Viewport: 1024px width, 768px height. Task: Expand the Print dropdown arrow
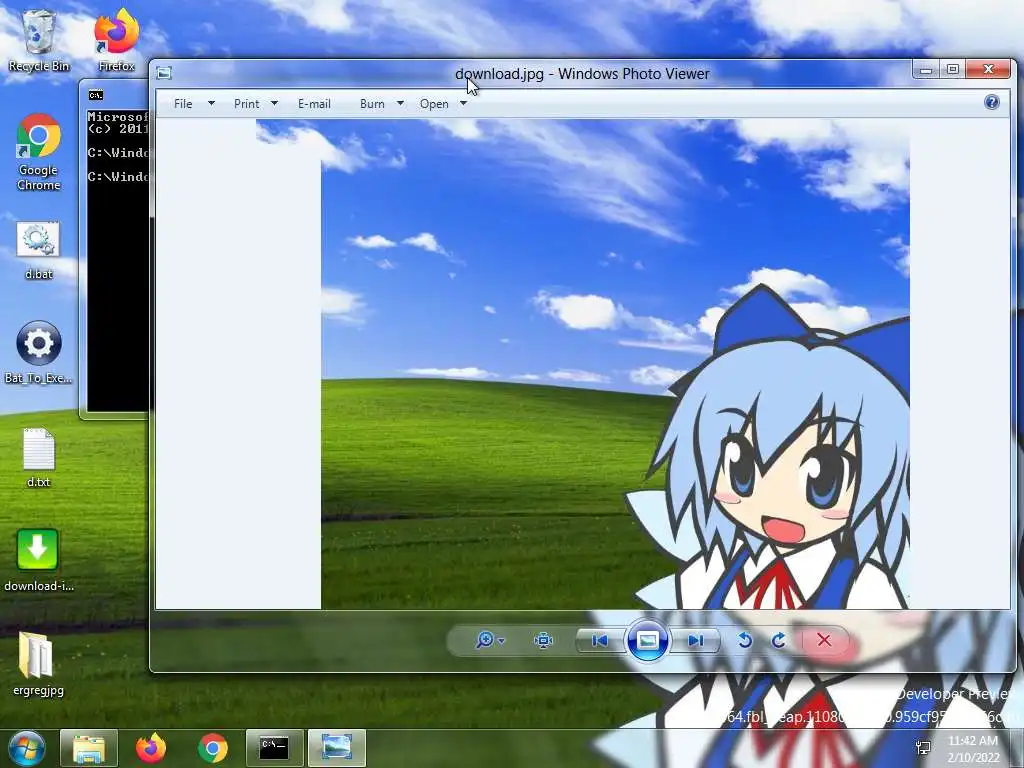[274, 103]
